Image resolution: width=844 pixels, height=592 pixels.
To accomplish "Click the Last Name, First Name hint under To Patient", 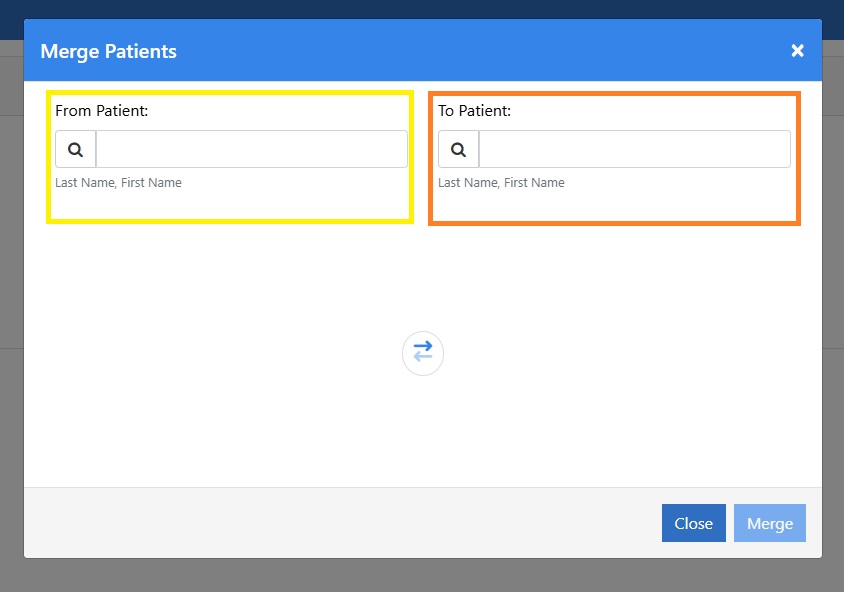I will point(501,183).
